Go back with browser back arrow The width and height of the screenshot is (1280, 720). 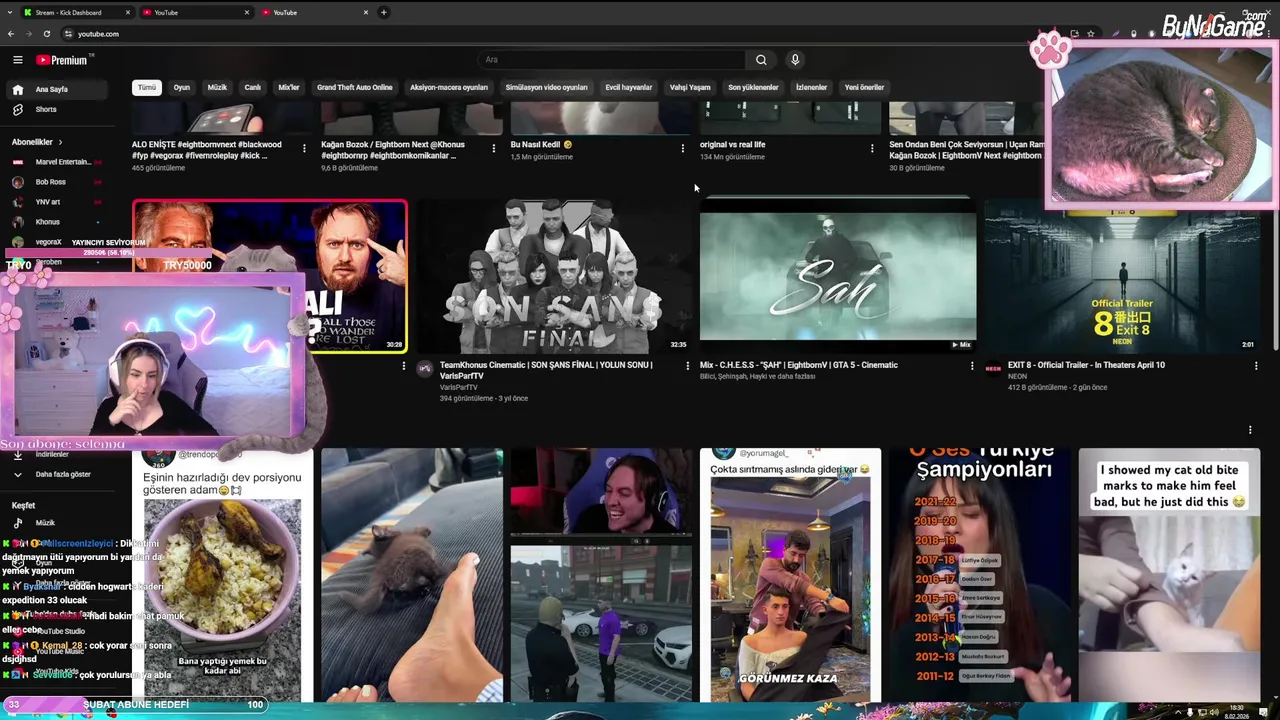11,34
